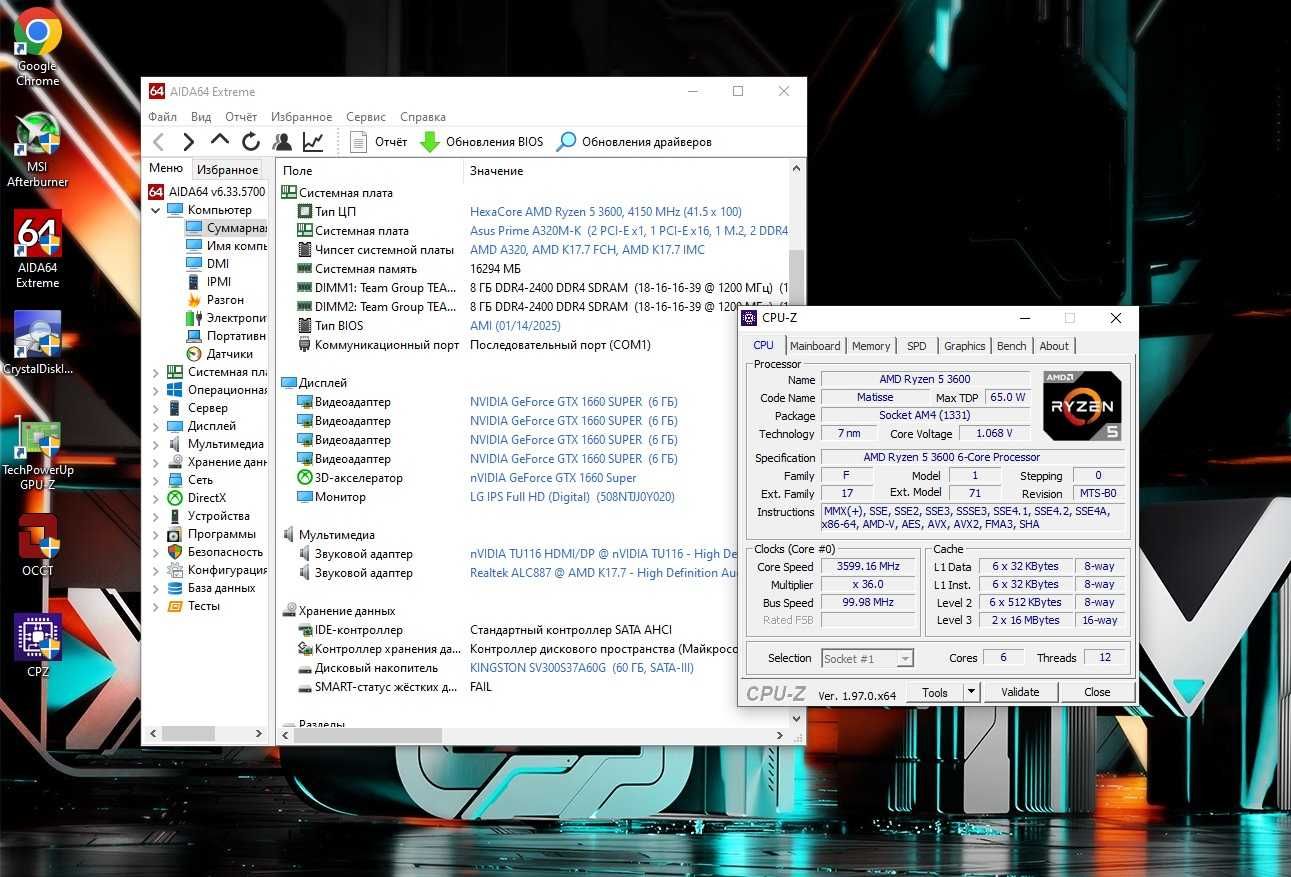
Task: Open the Realtek ALC887 audio adapter link
Action: point(603,573)
